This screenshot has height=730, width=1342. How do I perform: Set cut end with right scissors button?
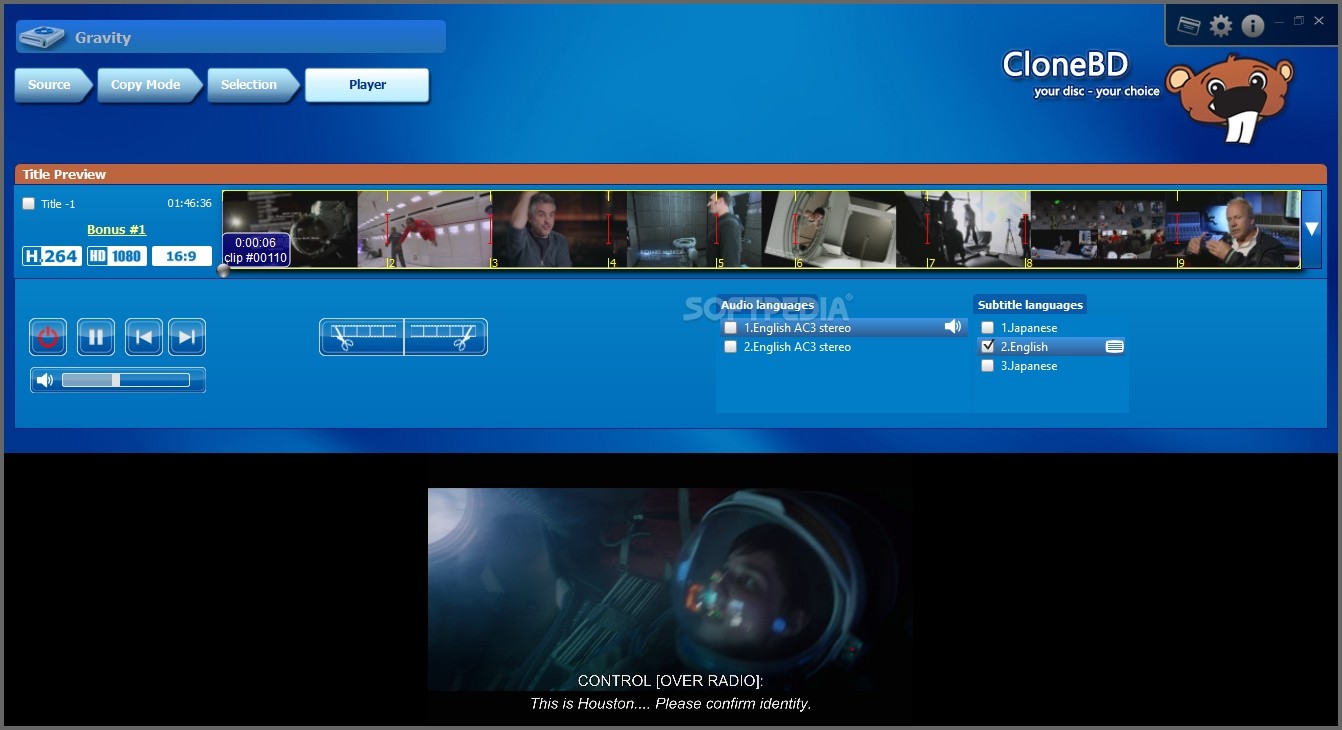[445, 337]
